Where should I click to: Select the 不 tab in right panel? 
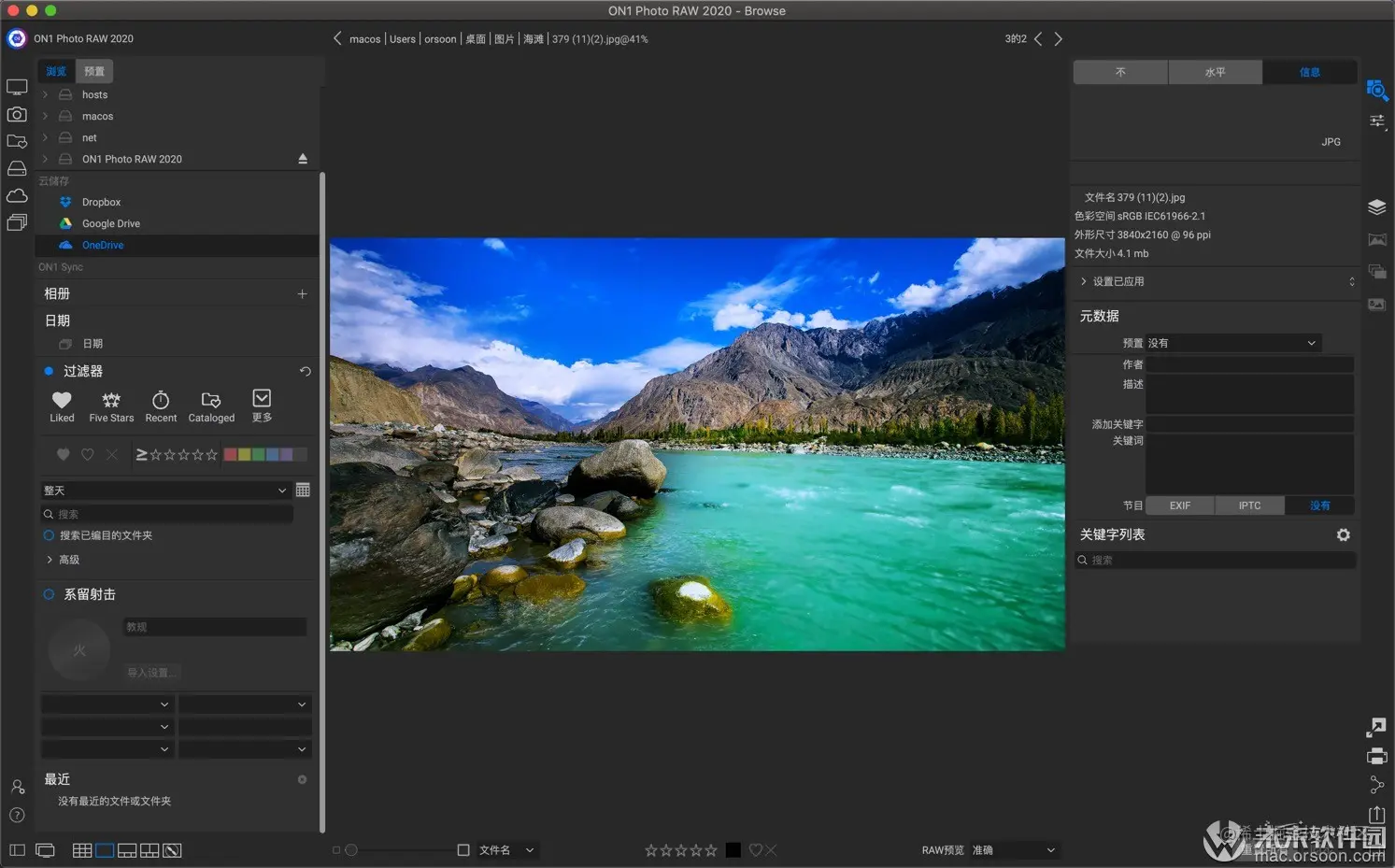(1120, 72)
